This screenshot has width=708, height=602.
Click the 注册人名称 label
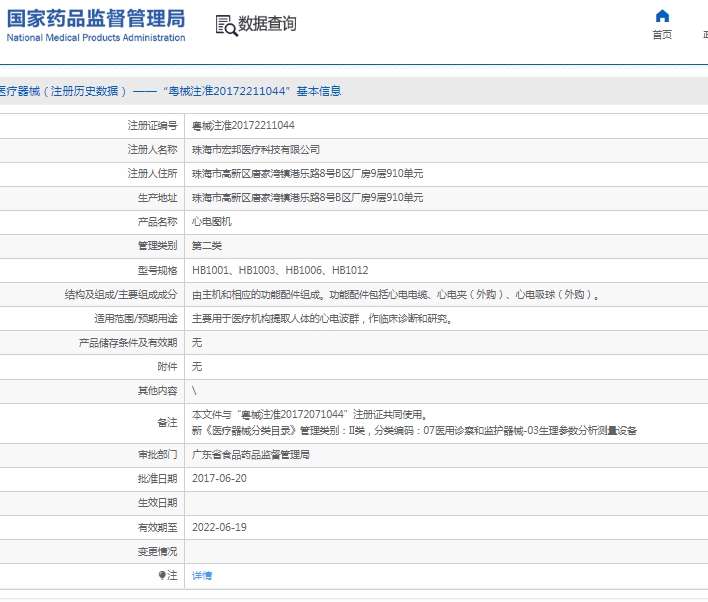tap(152, 149)
